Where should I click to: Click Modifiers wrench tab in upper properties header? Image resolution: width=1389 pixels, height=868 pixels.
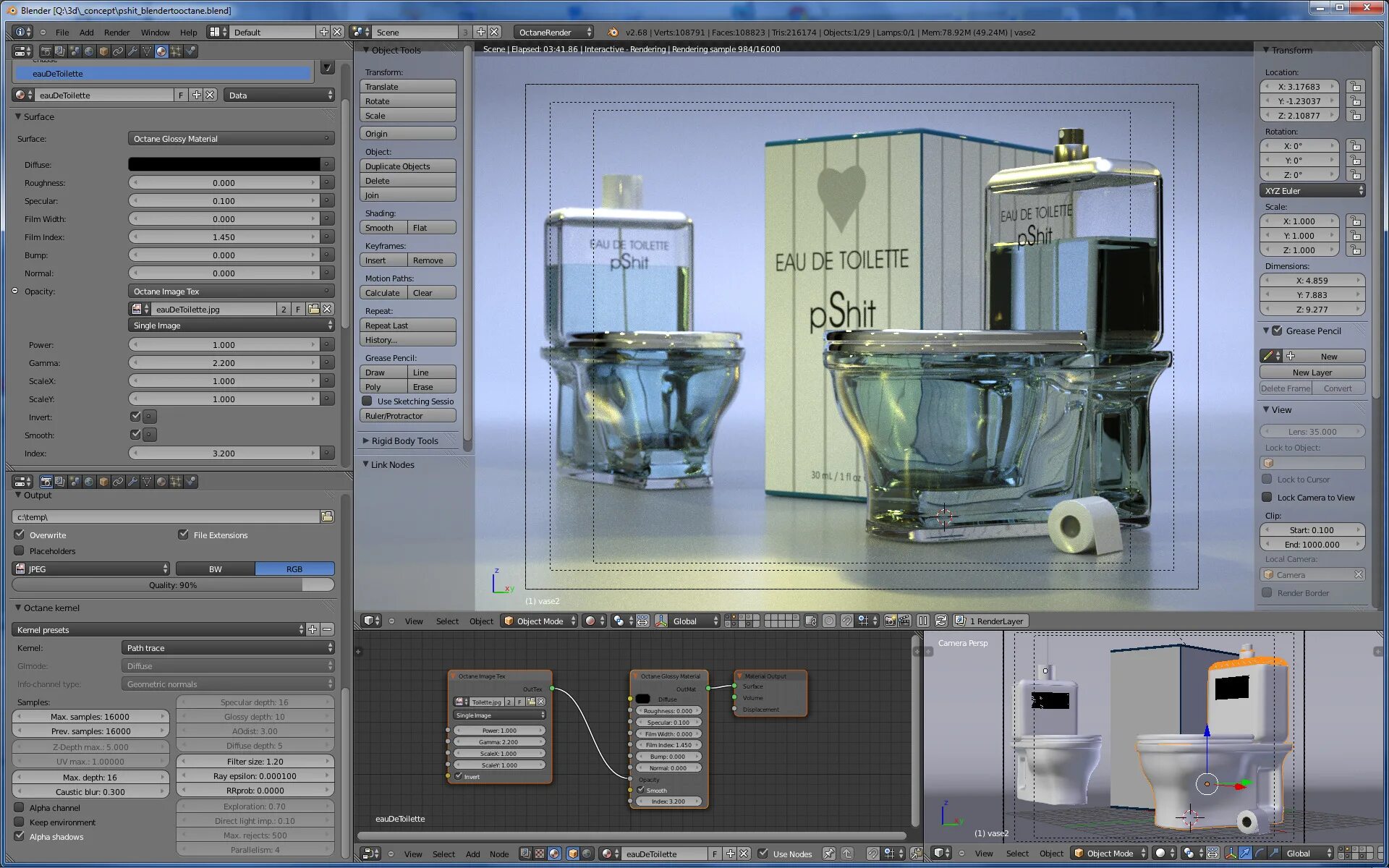point(132,51)
